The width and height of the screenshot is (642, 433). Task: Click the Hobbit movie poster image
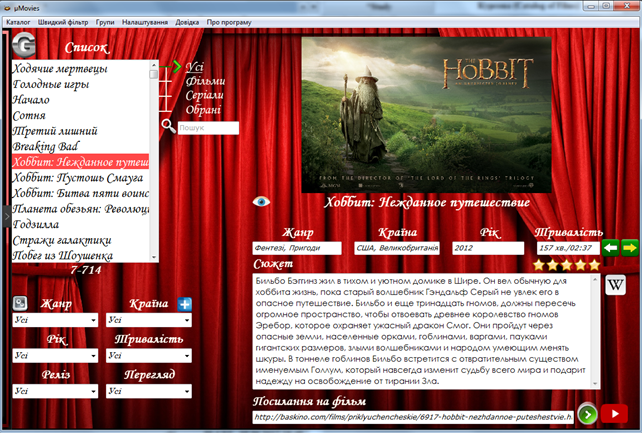click(x=426, y=115)
